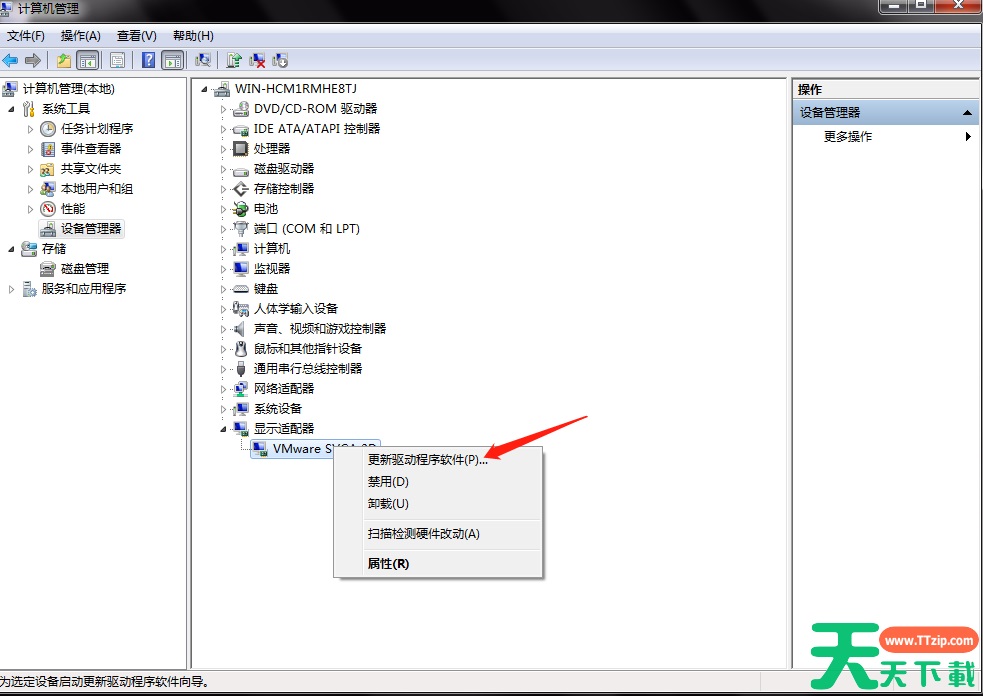Image resolution: width=983 pixels, height=696 pixels.
Task: Toggle the show/hide action pane button
Action: (173, 60)
